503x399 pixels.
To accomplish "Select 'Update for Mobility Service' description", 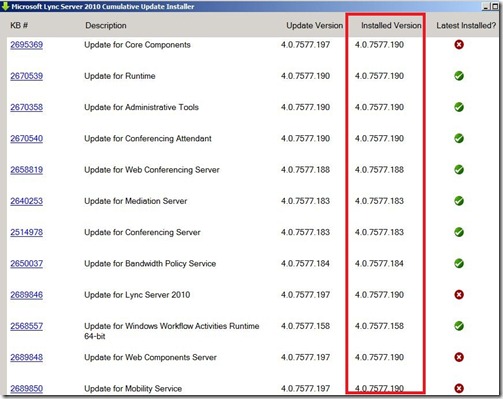I will coord(133,389).
